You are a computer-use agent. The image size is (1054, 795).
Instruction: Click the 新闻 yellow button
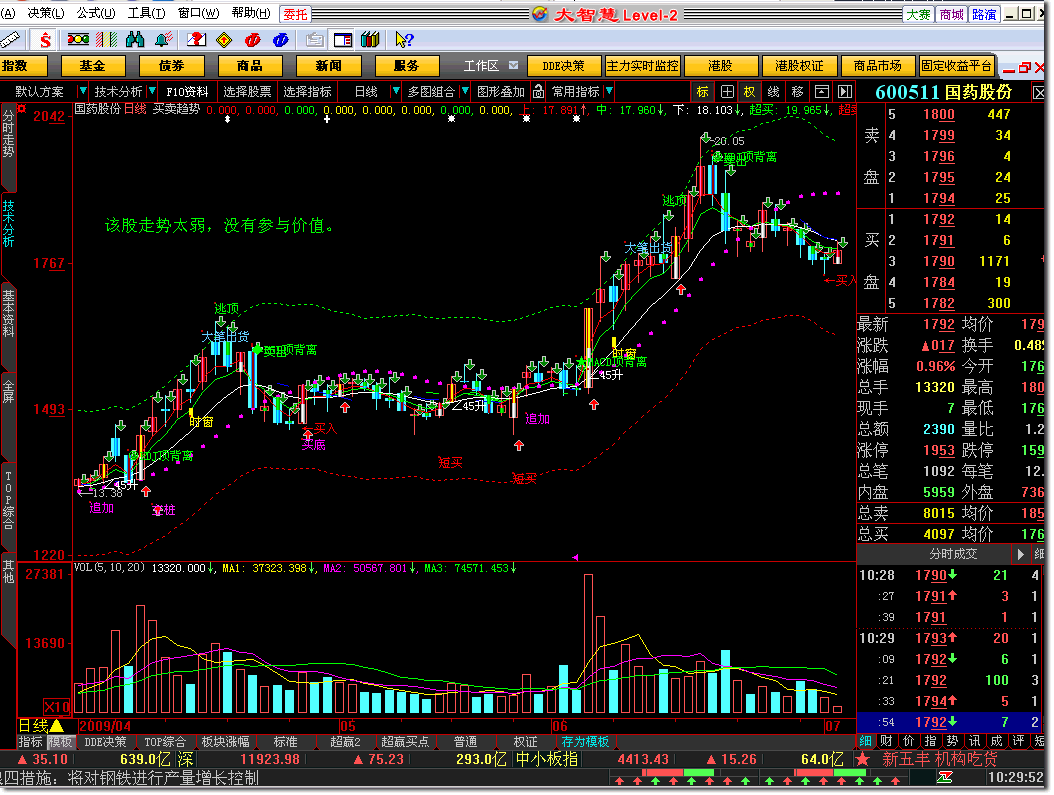pyautogui.click(x=329, y=66)
